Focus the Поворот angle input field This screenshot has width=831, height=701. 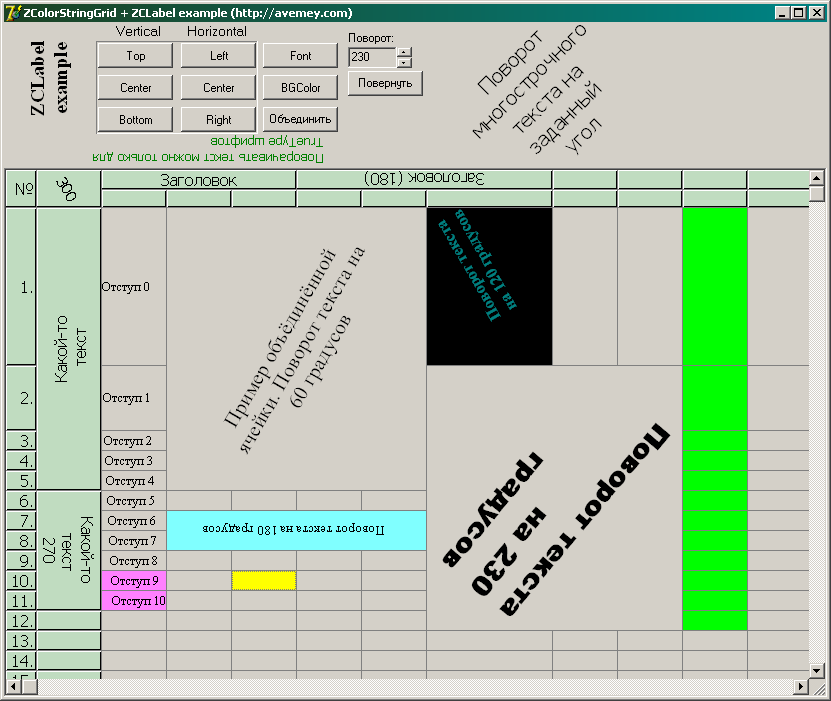coord(371,57)
